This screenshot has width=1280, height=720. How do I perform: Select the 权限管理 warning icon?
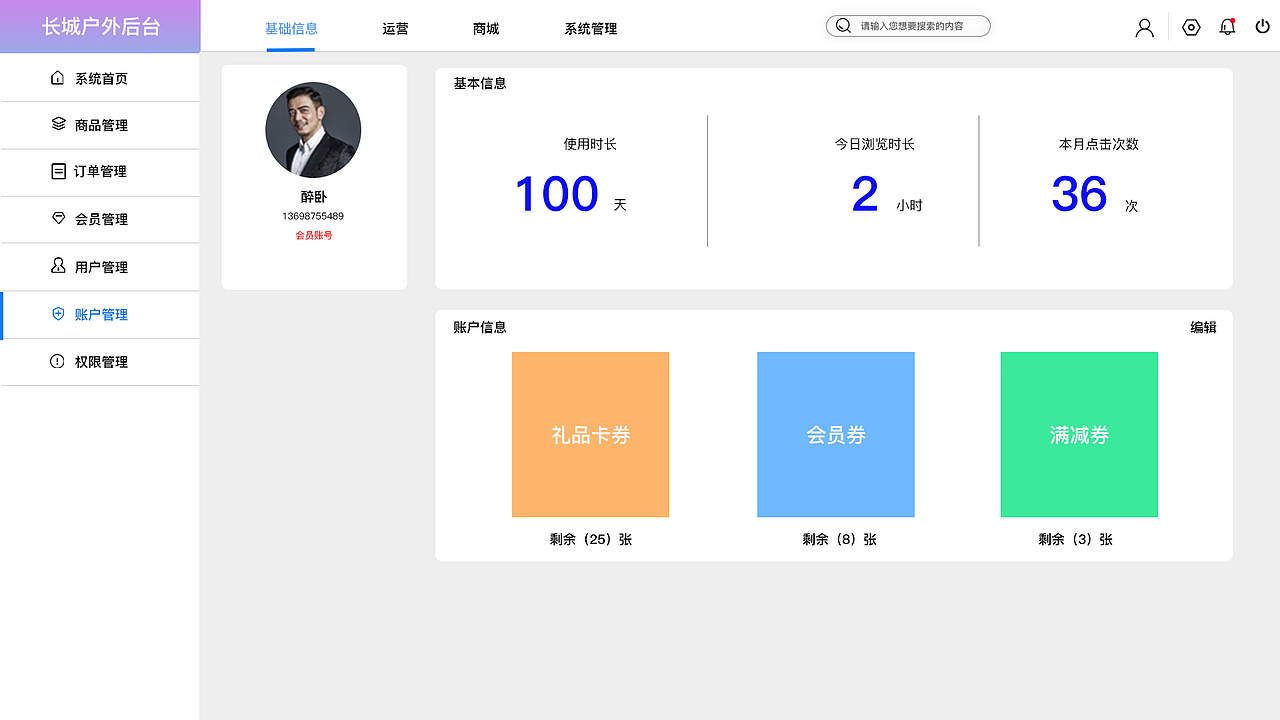pos(58,361)
